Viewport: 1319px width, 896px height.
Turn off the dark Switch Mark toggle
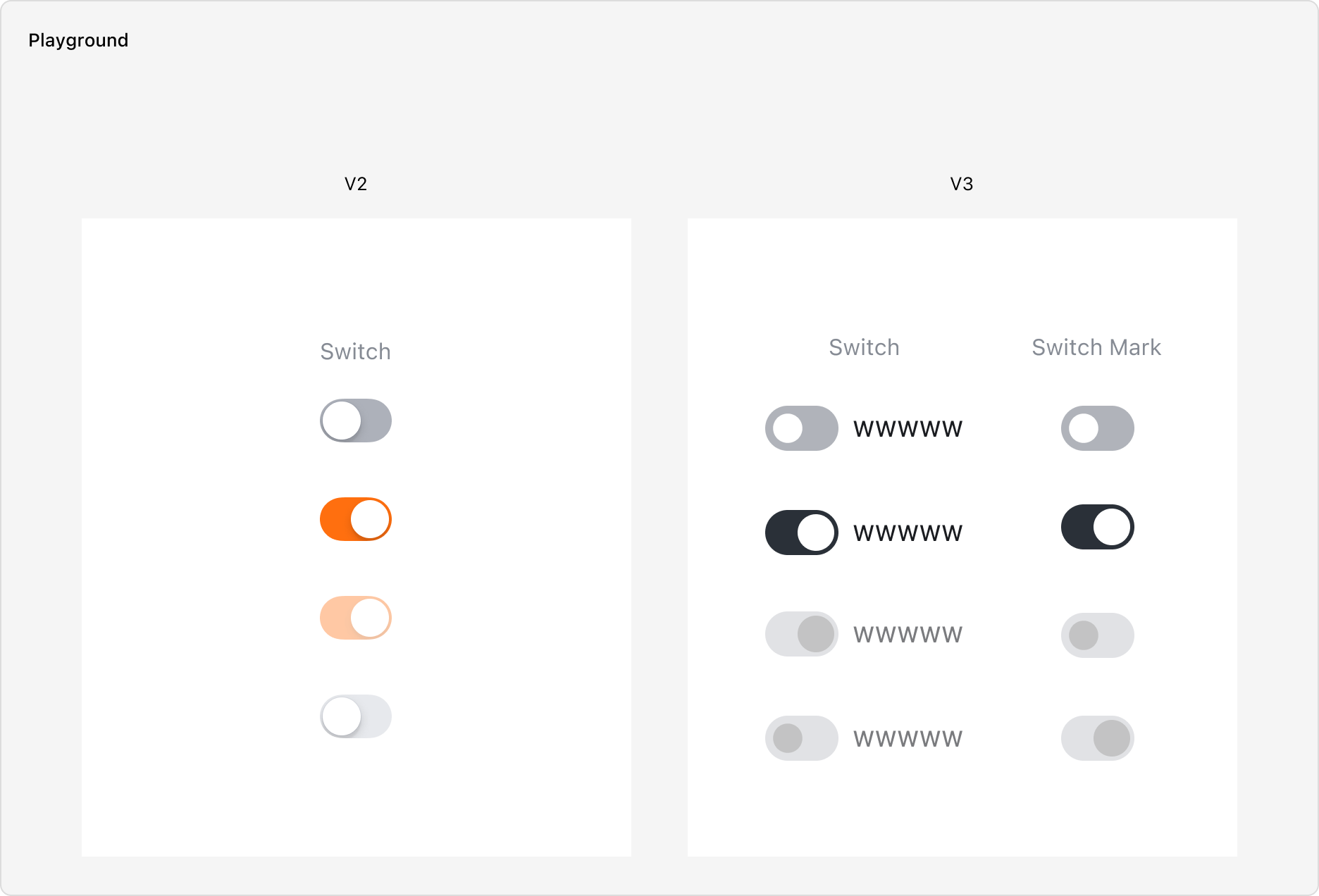tap(1098, 527)
